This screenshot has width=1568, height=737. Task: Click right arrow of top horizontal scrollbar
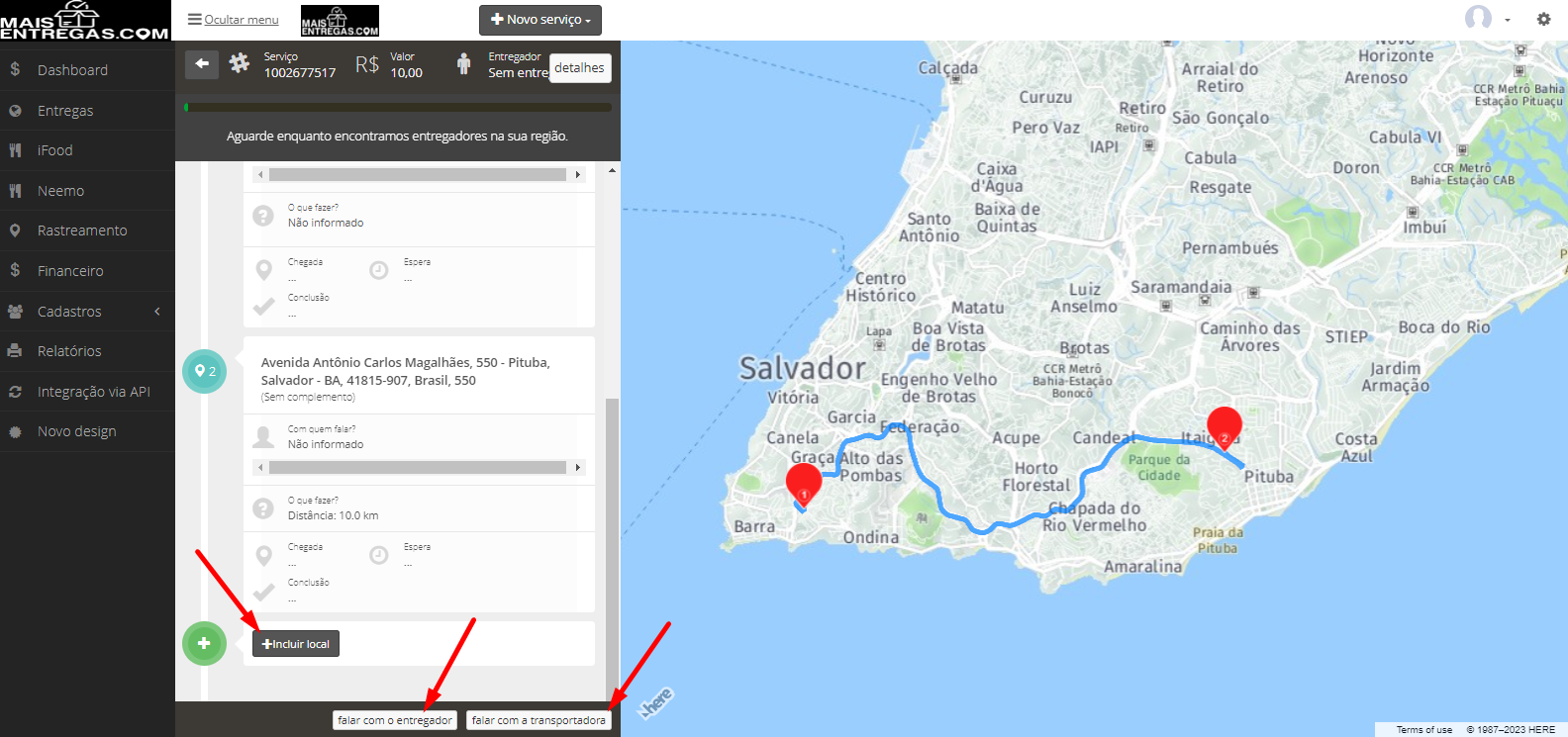pyautogui.click(x=578, y=174)
